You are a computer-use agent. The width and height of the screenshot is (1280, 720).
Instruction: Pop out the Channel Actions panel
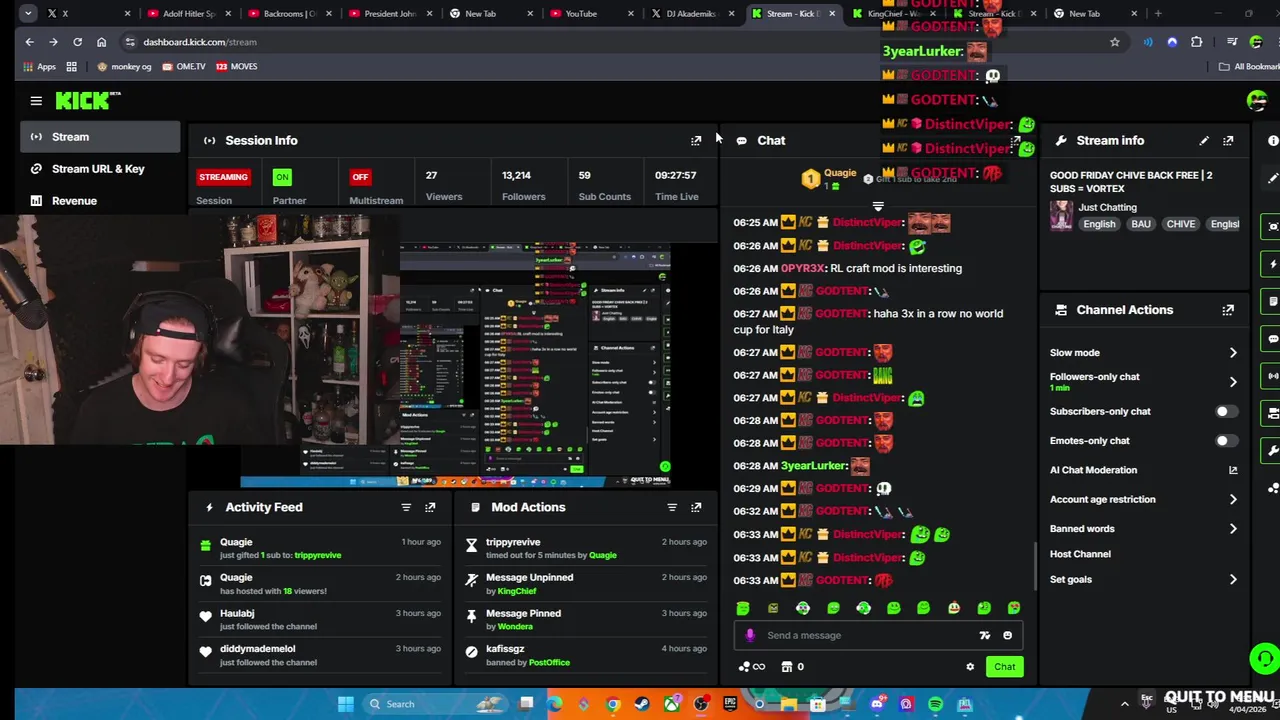(1228, 310)
